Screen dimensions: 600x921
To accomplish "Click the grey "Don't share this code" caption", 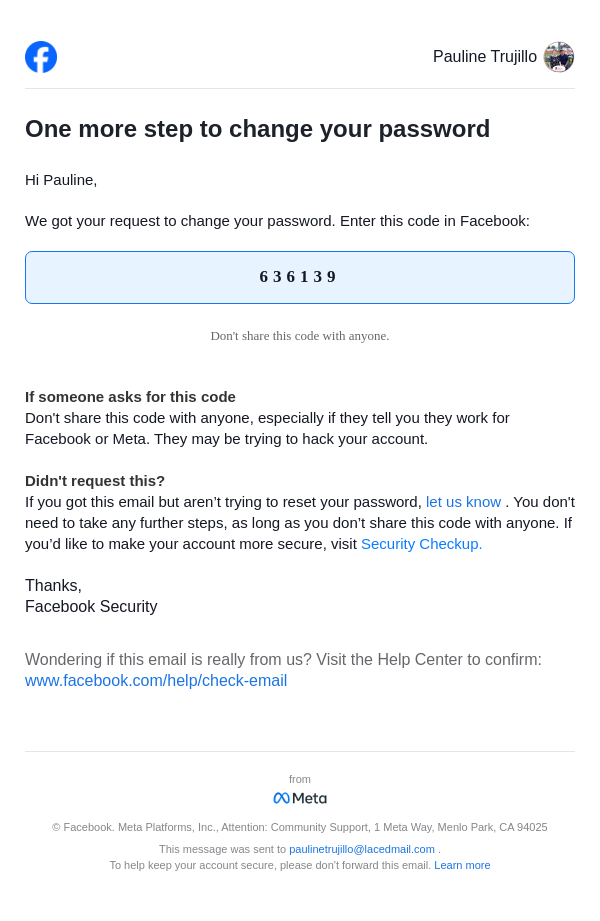I will [300, 336].
